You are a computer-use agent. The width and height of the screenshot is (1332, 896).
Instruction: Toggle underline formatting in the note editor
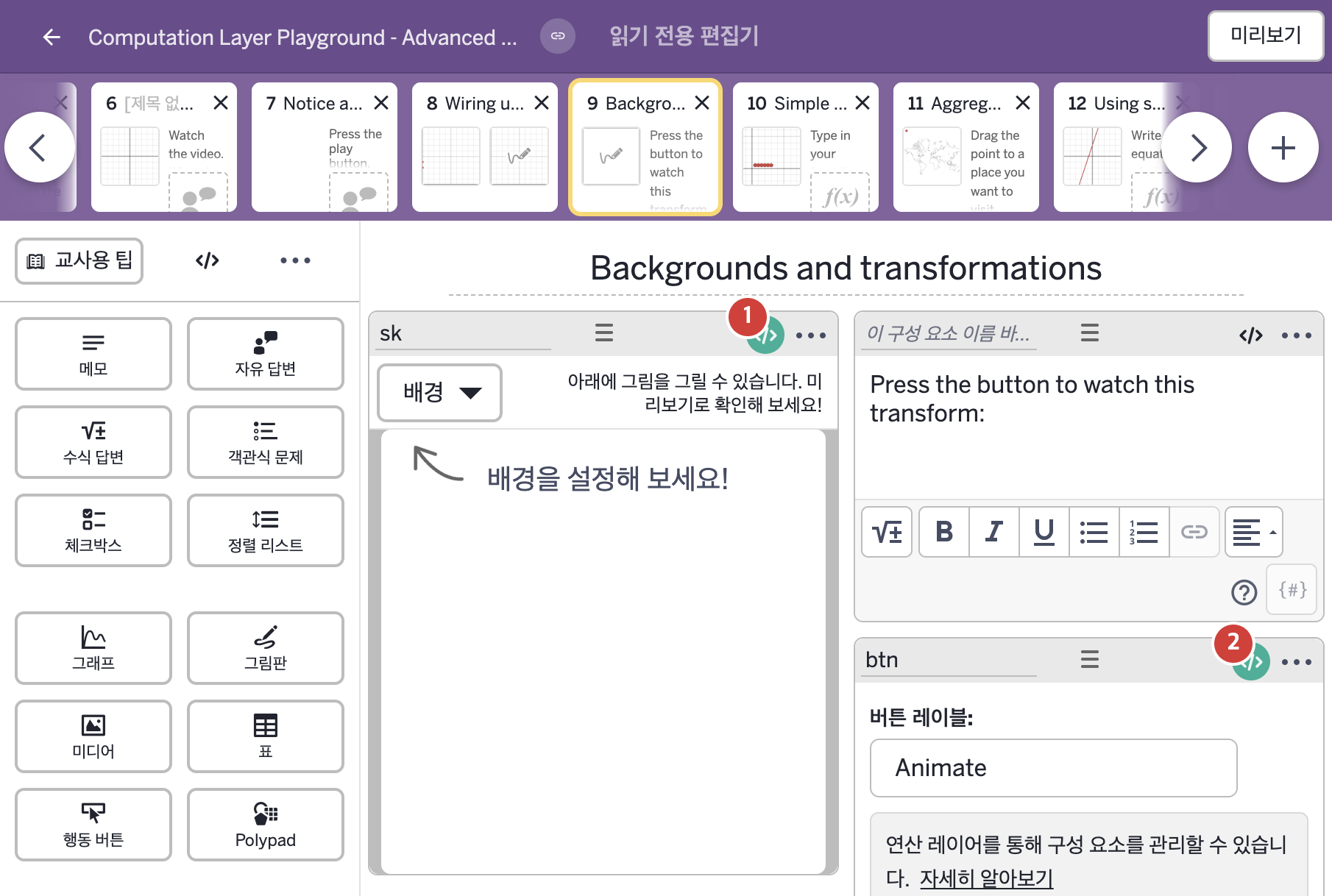[x=1044, y=532]
